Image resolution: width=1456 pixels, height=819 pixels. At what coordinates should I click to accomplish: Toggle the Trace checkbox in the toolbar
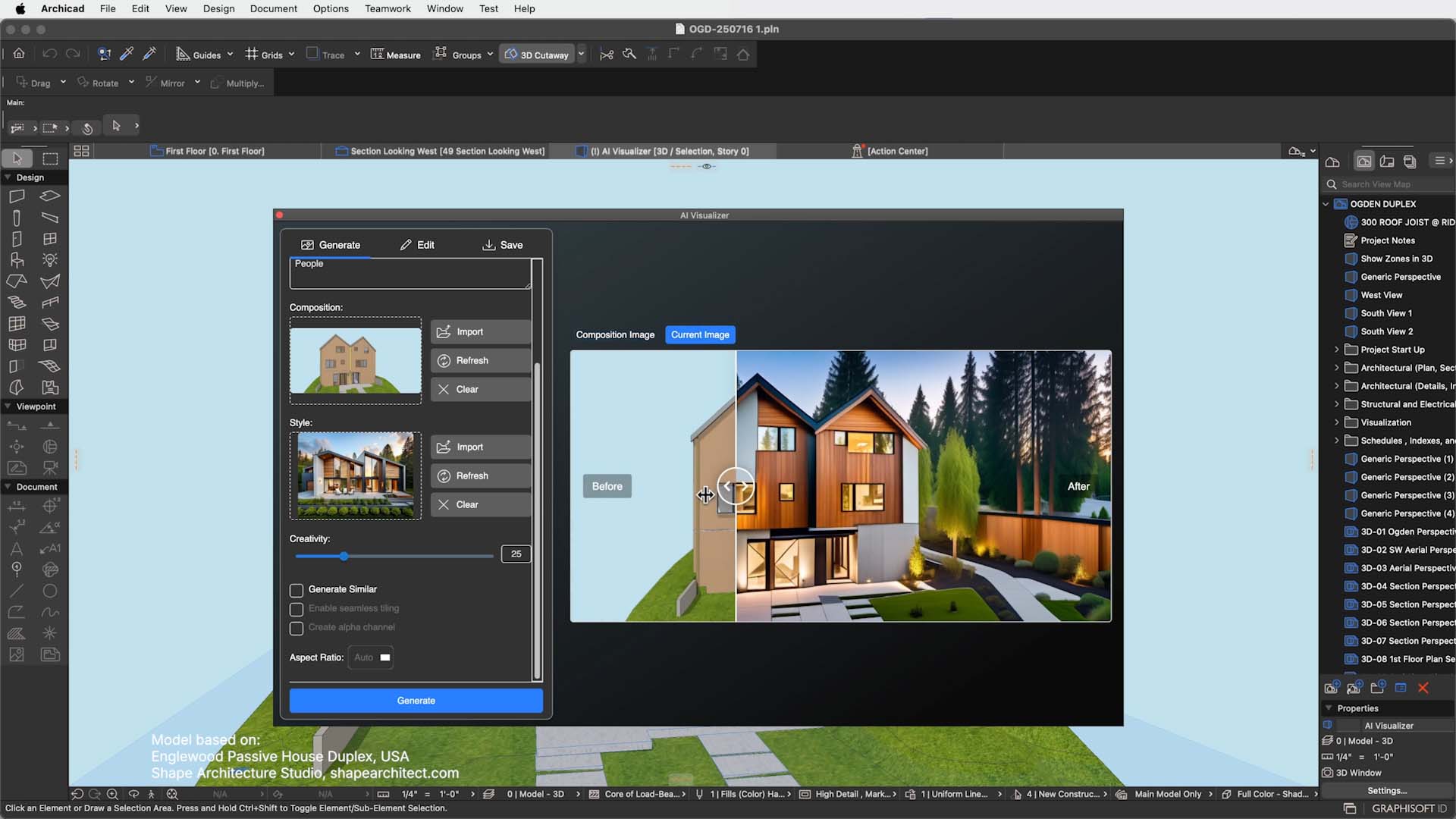[312, 54]
